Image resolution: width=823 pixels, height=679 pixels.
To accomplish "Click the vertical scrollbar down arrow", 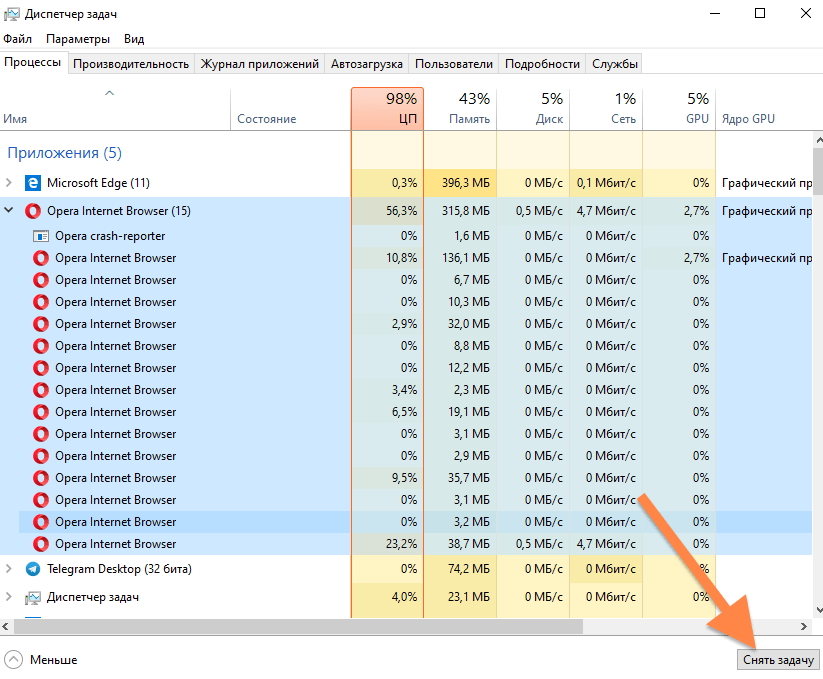I will [818, 610].
